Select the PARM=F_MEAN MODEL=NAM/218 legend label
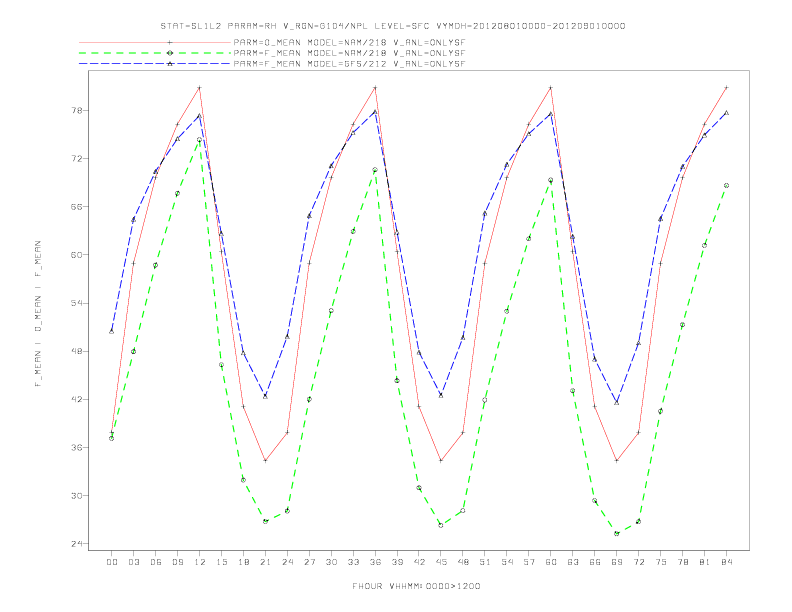The image size is (792, 612). tap(350, 53)
